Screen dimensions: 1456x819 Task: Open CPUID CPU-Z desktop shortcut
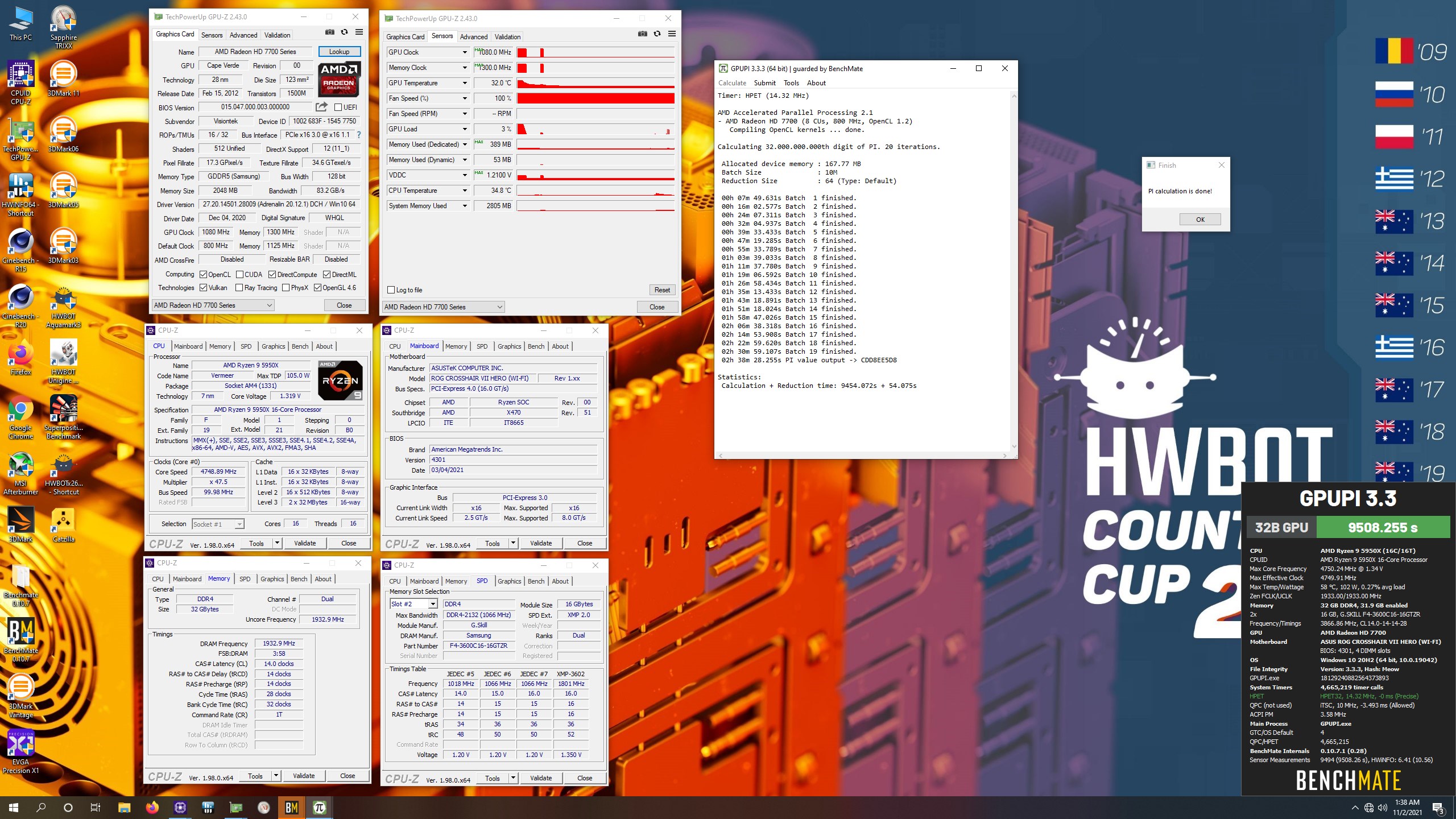coord(21,82)
